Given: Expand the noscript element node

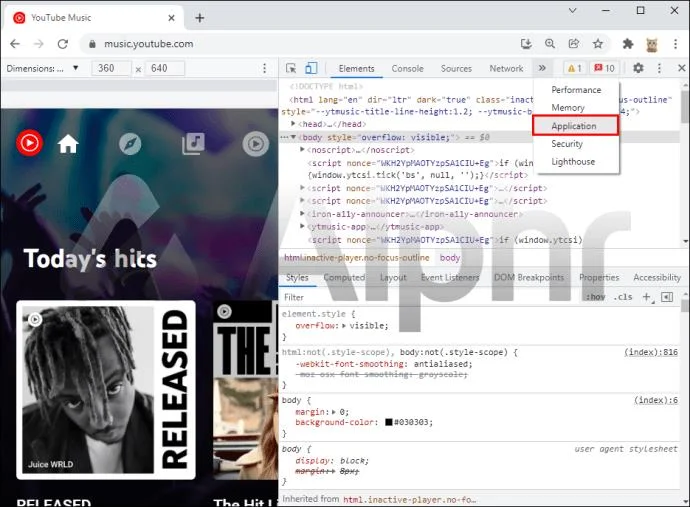Looking at the screenshot, I should [302, 150].
